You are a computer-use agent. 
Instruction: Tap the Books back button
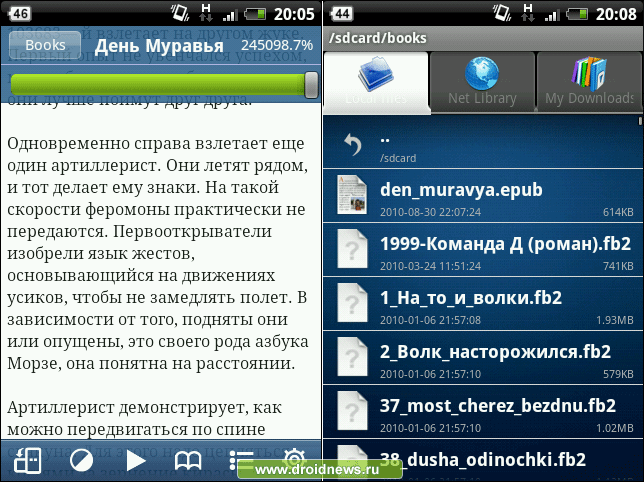click(45, 45)
